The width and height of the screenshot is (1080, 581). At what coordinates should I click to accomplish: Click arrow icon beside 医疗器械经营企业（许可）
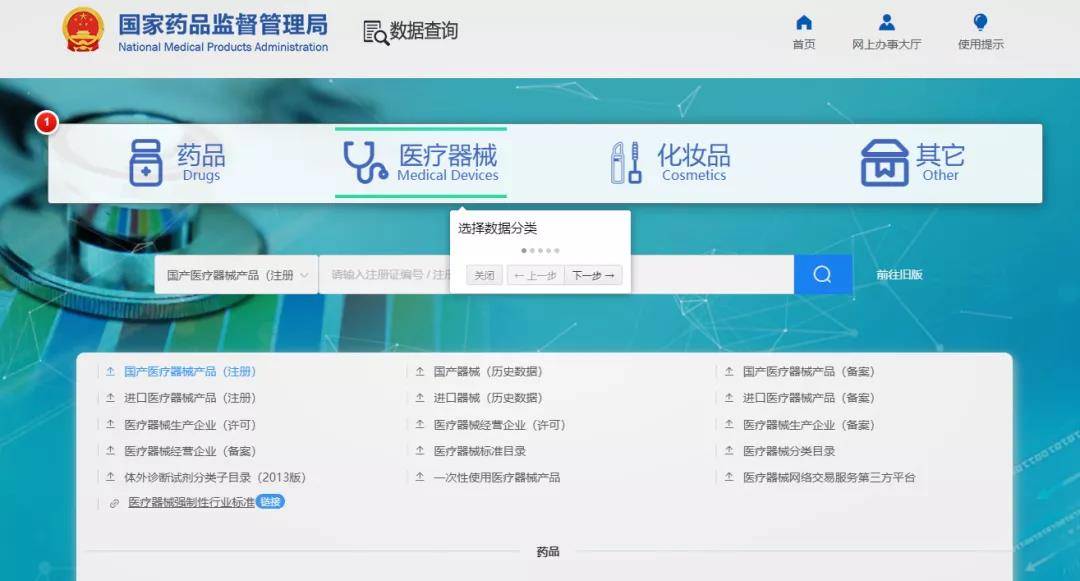(419, 425)
